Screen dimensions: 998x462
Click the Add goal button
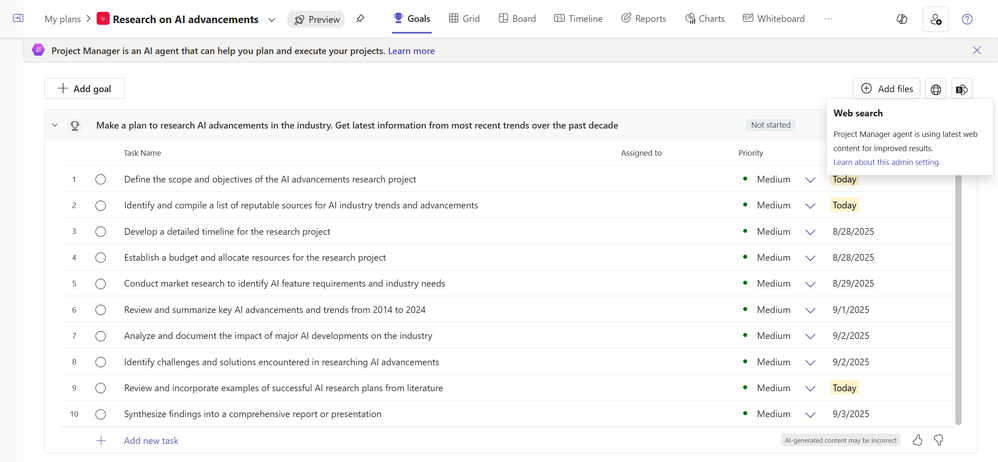coord(85,89)
